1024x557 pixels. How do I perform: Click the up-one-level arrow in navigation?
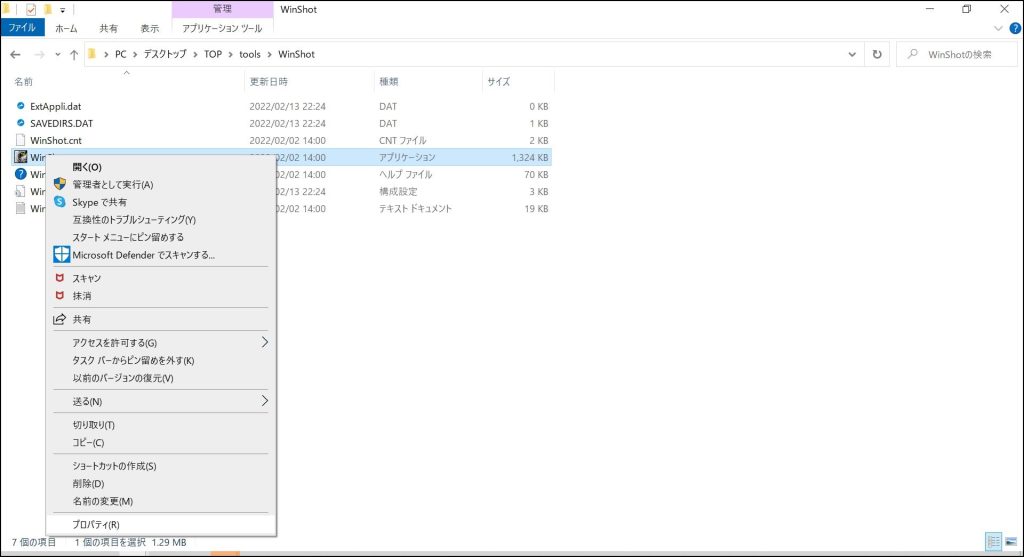(x=74, y=55)
